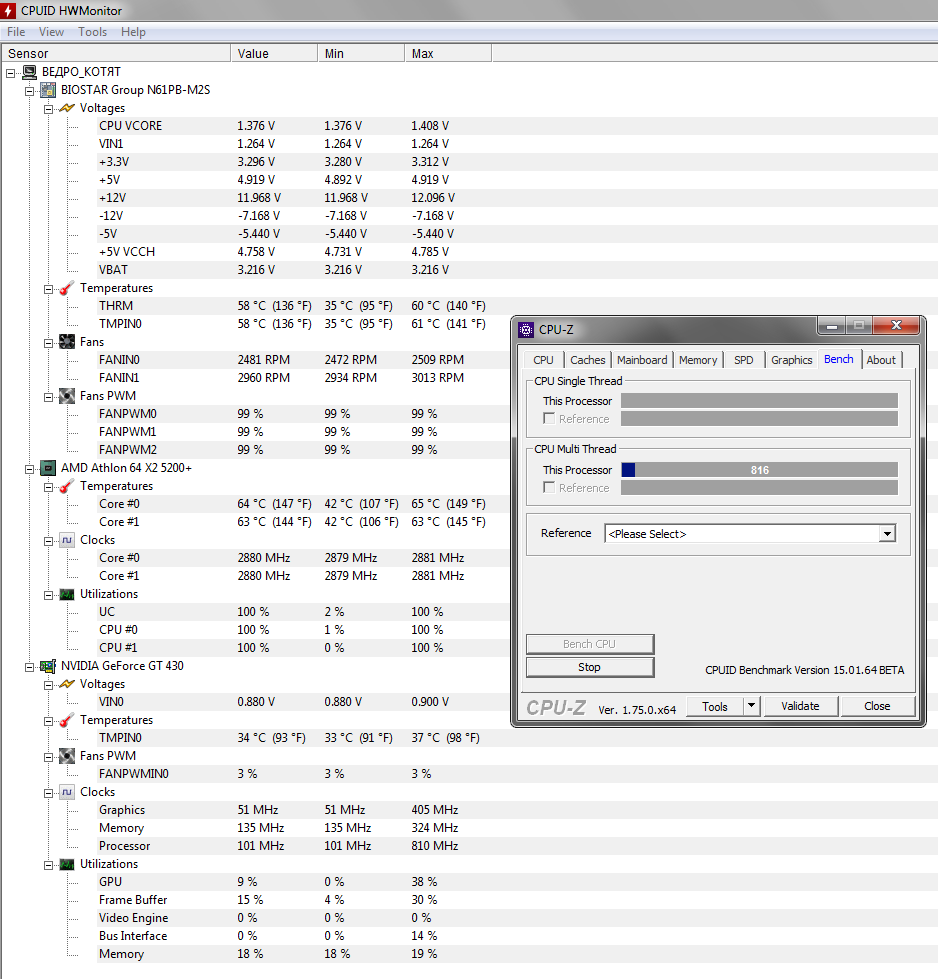Collapse the NVIDIA GeForce GT 430 node

(x=29, y=666)
